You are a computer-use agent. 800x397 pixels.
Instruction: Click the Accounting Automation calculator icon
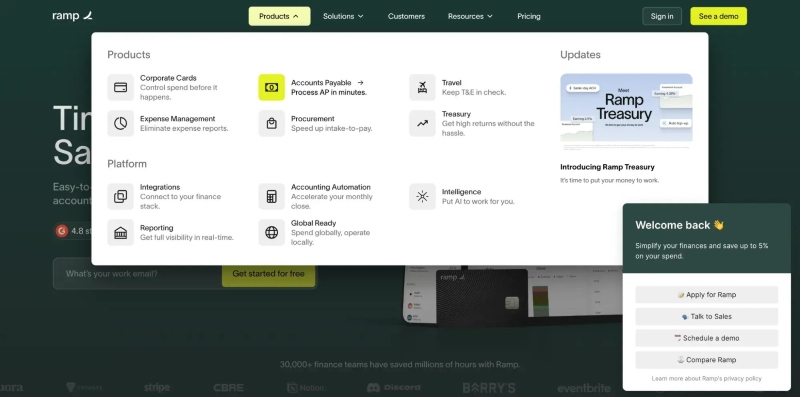pyautogui.click(x=271, y=196)
